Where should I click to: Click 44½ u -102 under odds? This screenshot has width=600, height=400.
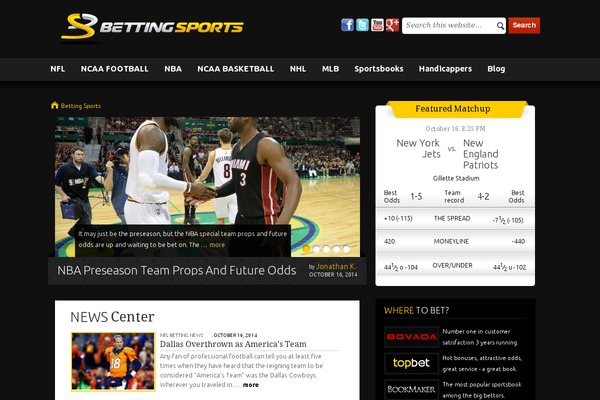pos(509,267)
